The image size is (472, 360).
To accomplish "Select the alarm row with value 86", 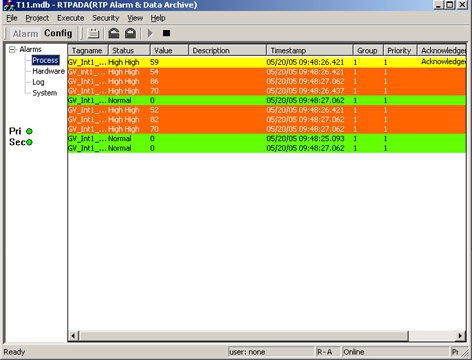I will point(267,81).
